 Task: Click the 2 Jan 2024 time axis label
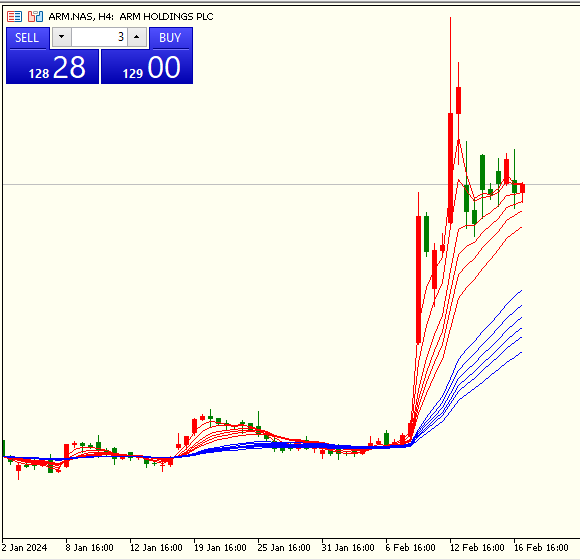(24, 547)
